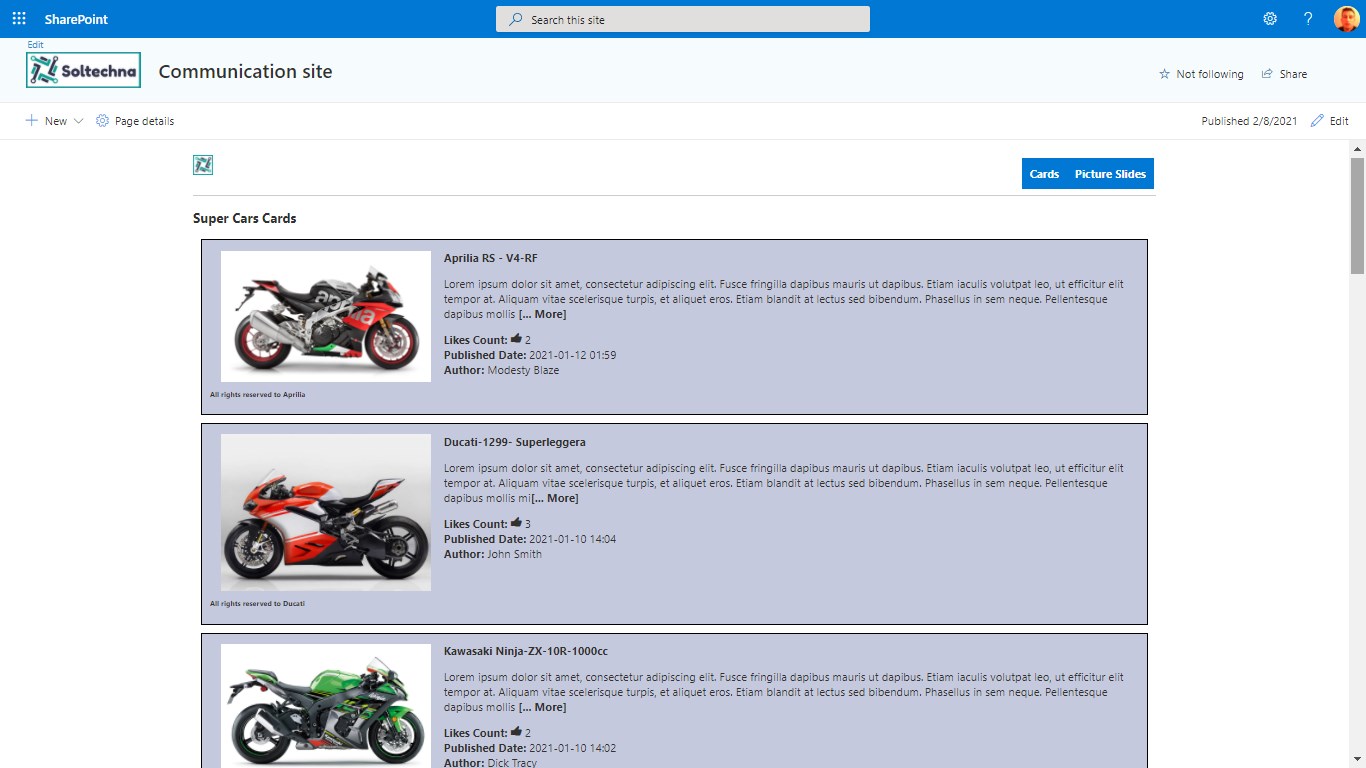Click author name John Smith
Screen dimensions: 1366x768
[514, 554]
